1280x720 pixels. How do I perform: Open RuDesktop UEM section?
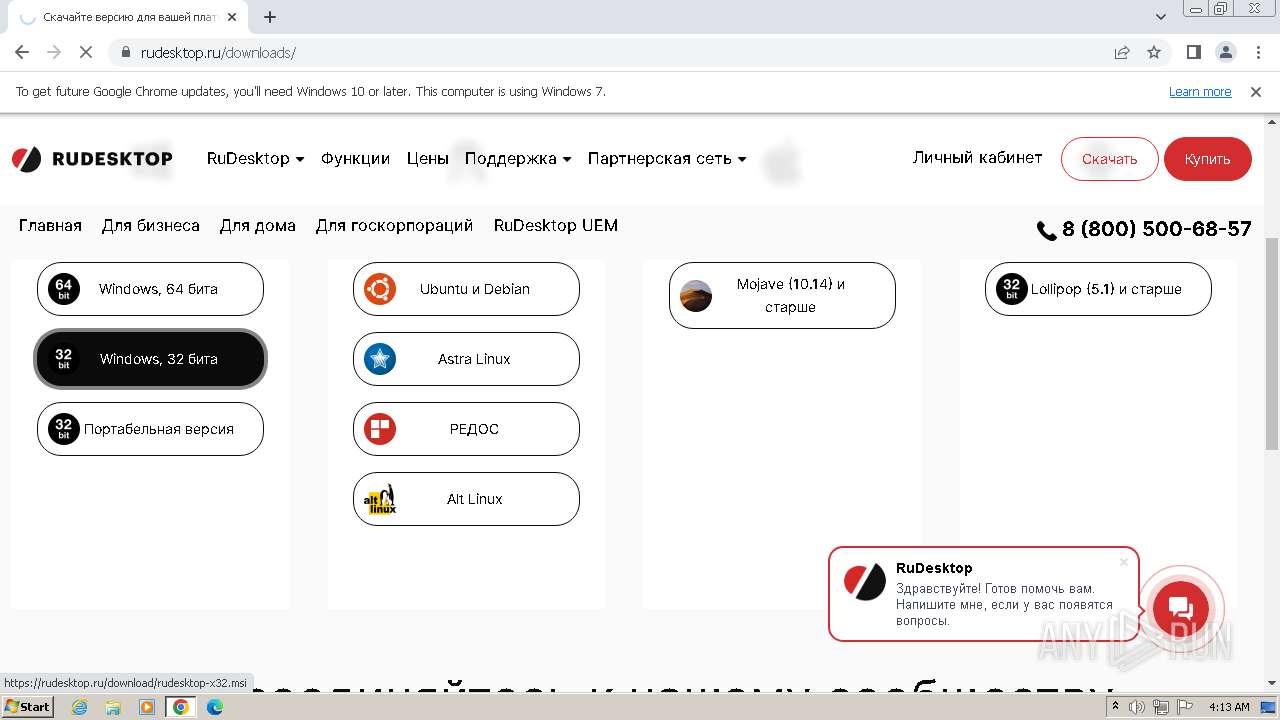[x=556, y=225]
